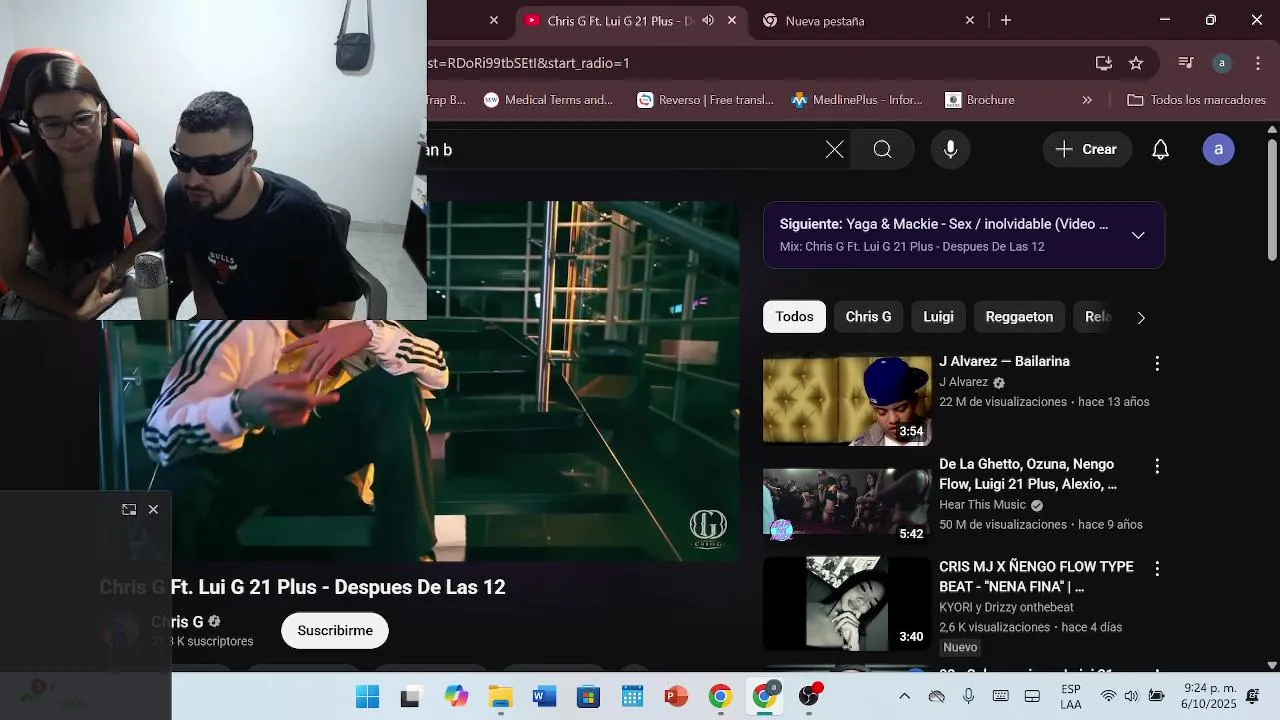The image size is (1280, 720).
Task: Open the Medical Terms and... bookmark
Action: [548, 100]
